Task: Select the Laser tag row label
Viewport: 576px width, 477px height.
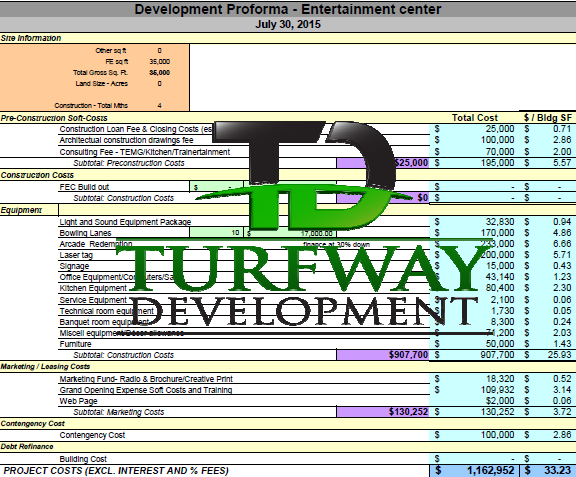Action: pos(76,255)
